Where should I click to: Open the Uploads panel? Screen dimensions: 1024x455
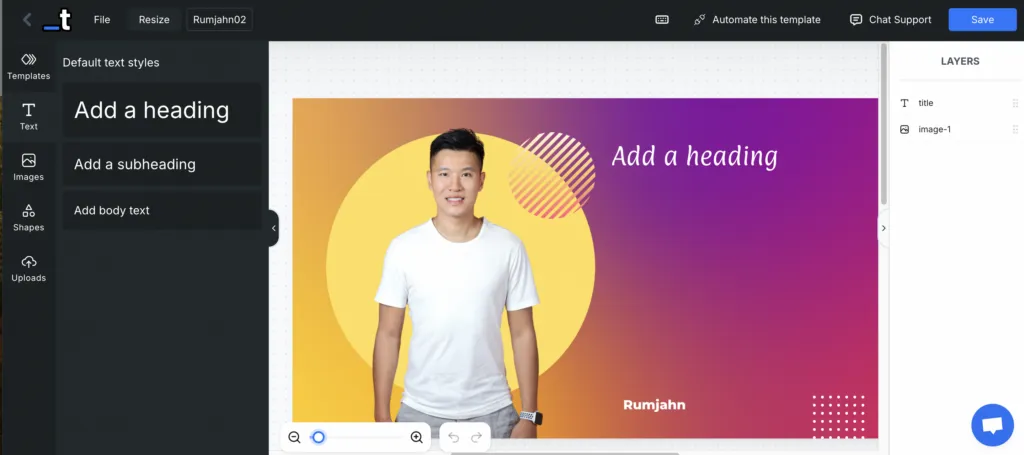[x=28, y=268]
